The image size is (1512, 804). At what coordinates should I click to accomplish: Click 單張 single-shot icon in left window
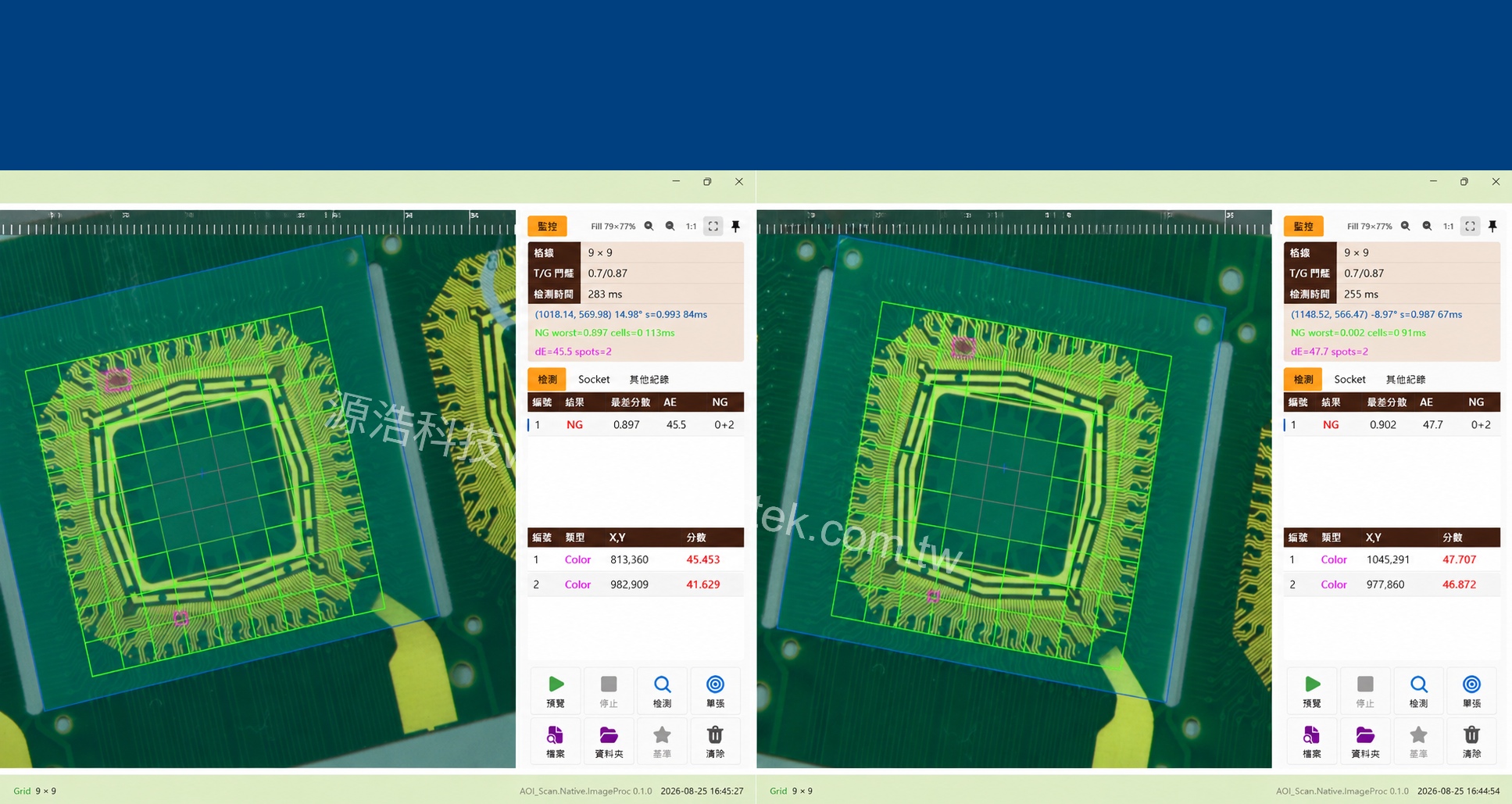point(715,691)
